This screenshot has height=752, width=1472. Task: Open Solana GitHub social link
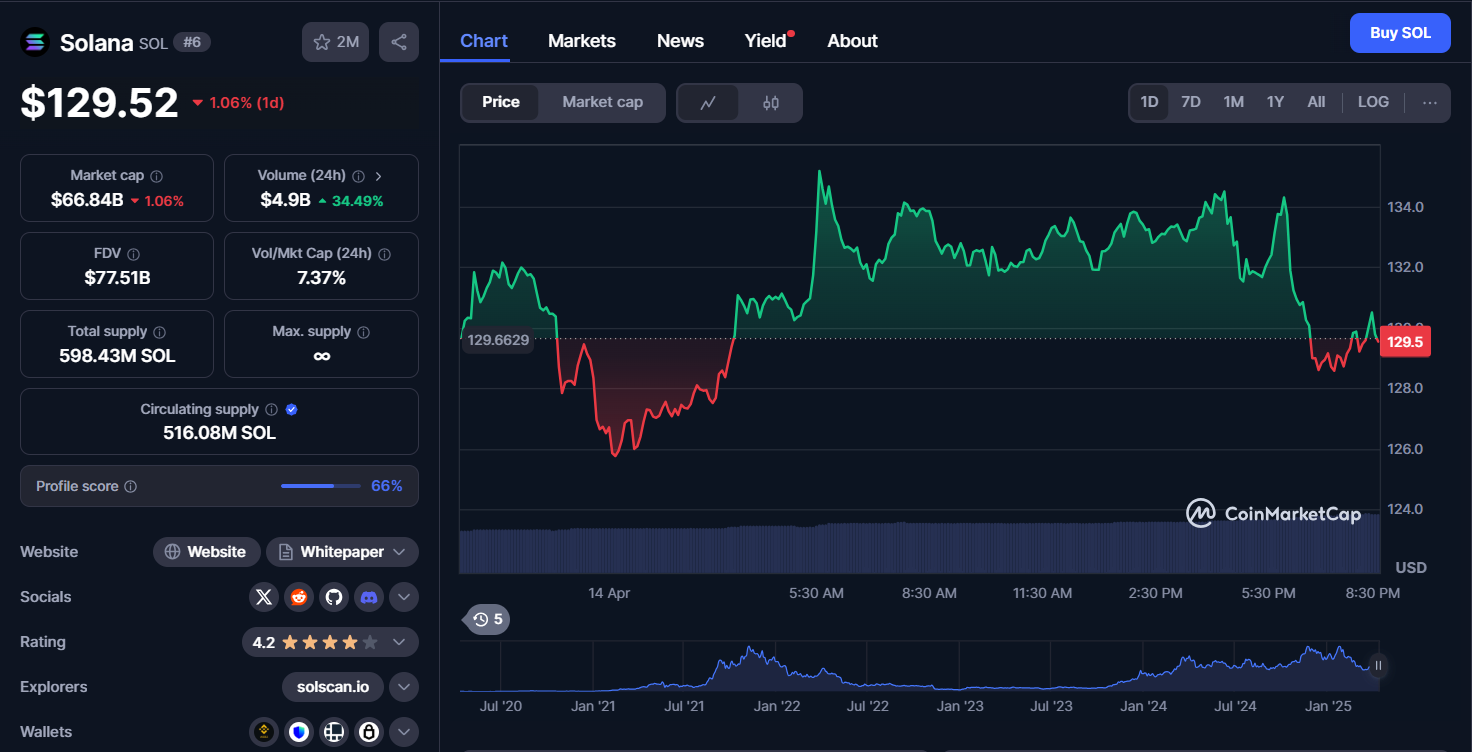[334, 597]
